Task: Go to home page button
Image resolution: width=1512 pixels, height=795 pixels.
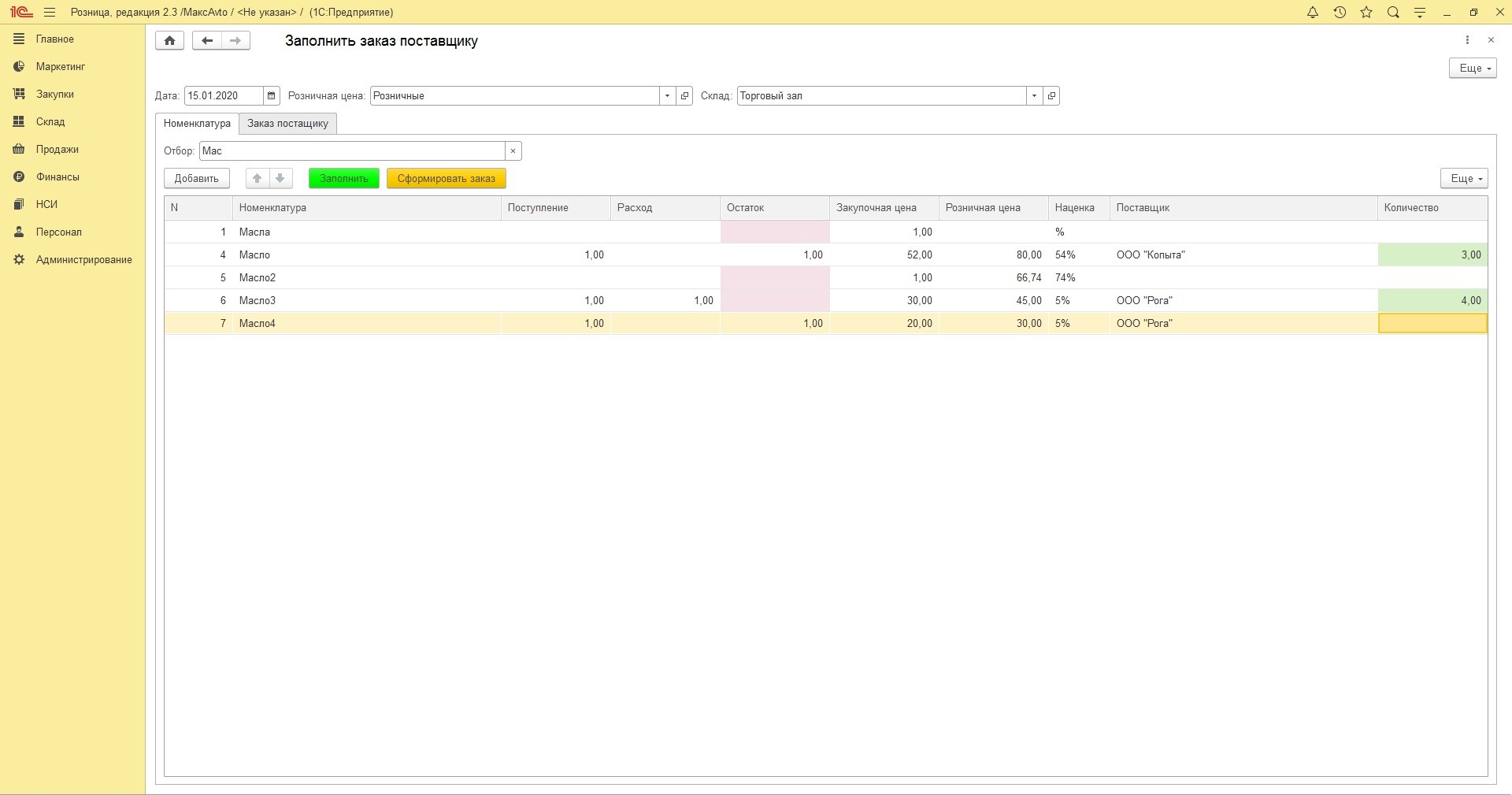Action: [x=169, y=41]
